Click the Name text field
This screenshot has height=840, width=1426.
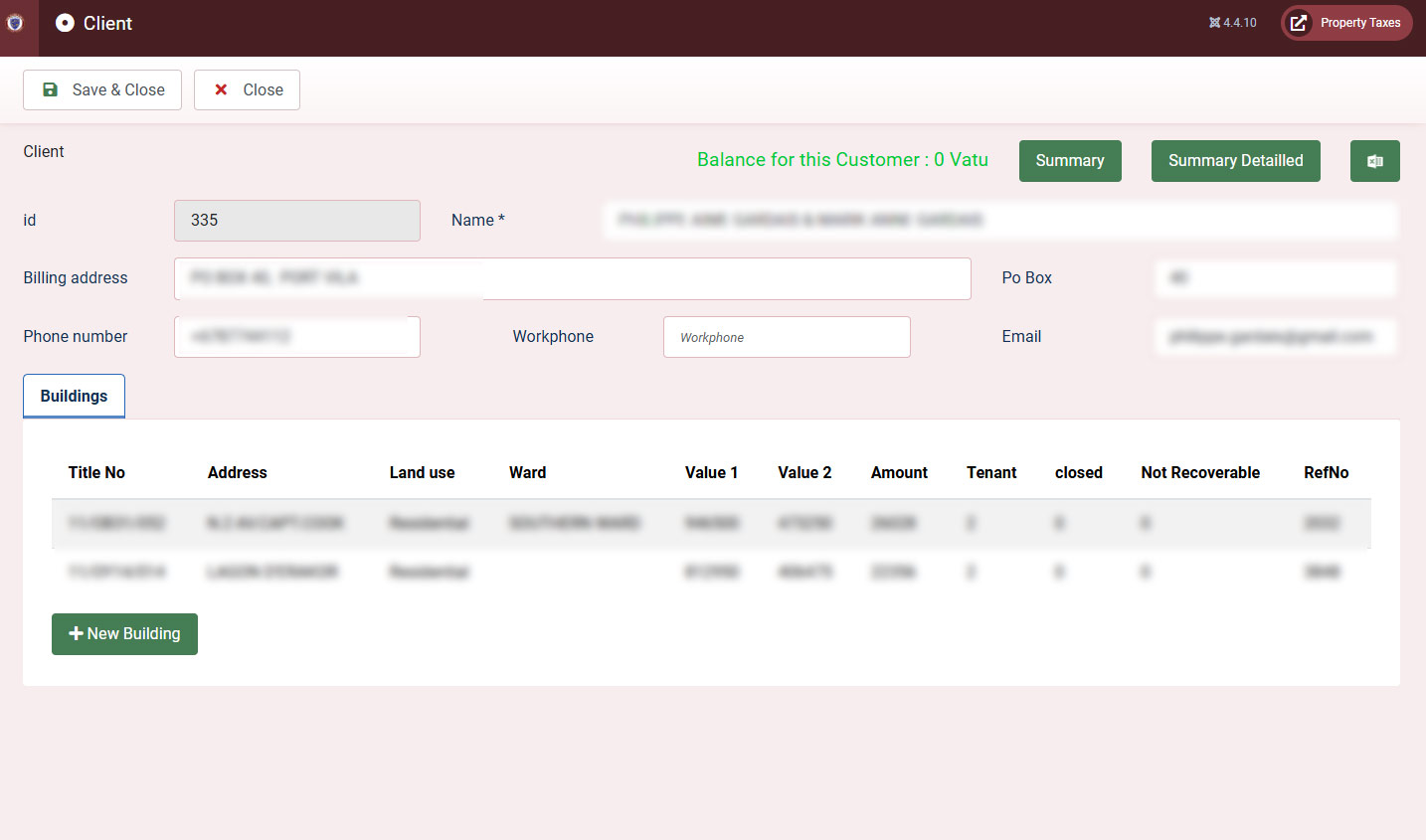click(999, 220)
